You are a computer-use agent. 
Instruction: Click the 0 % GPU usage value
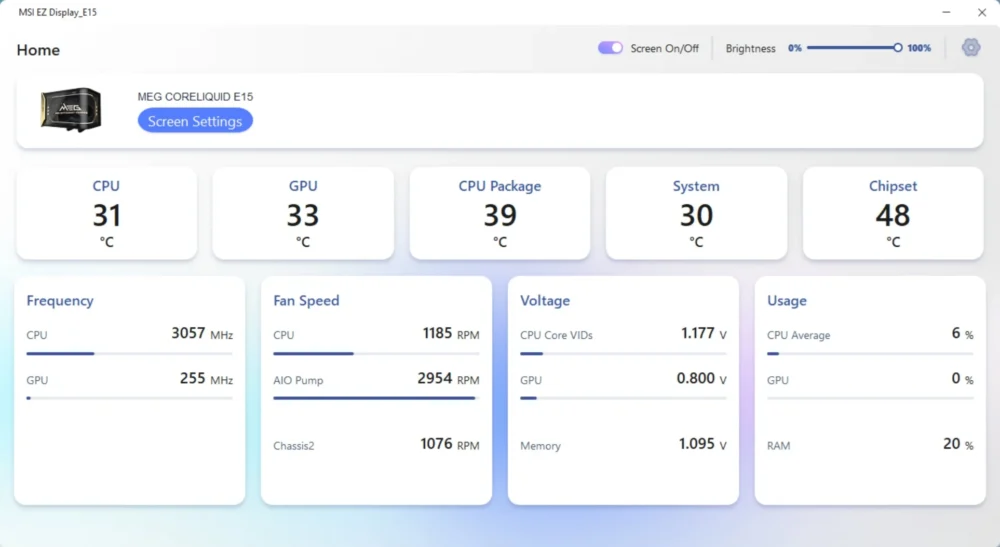pyautogui.click(x=962, y=379)
